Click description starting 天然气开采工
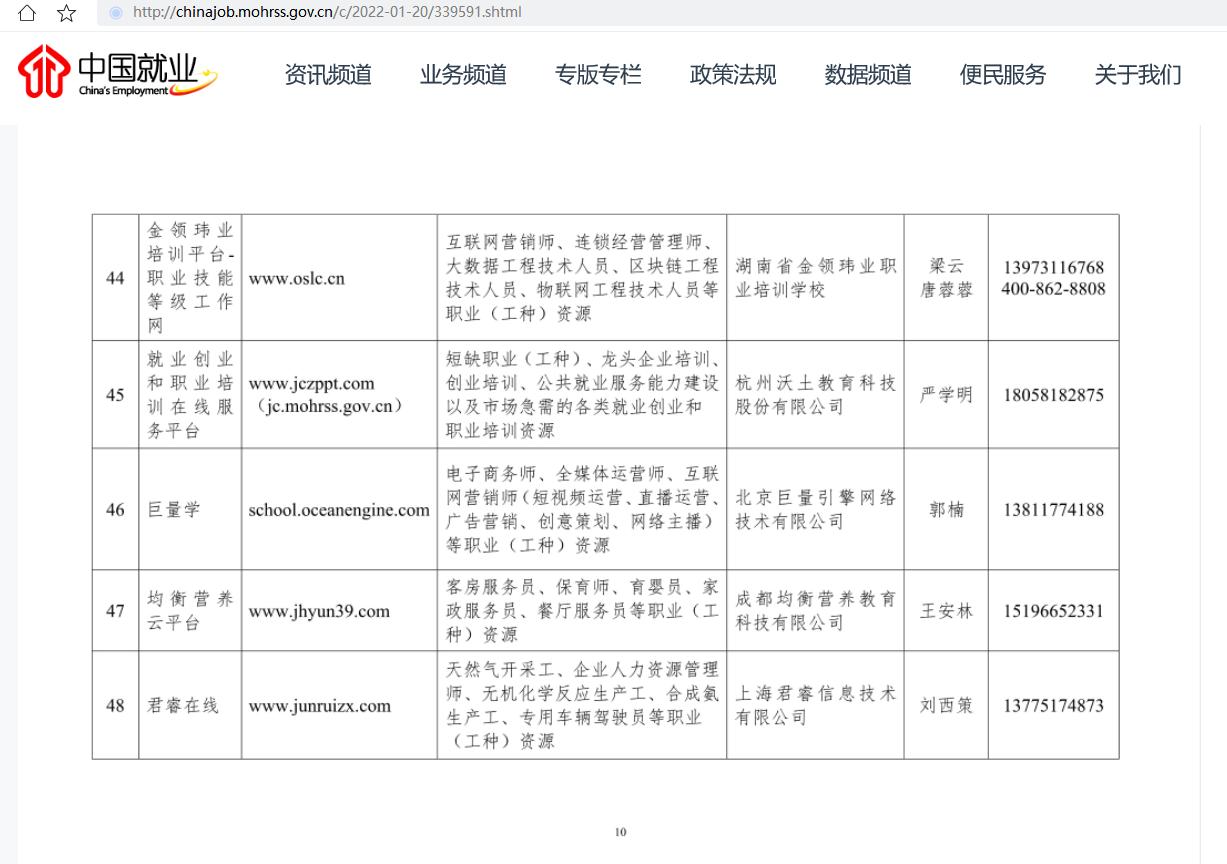Image resolution: width=1227 pixels, height=864 pixels. [582, 706]
